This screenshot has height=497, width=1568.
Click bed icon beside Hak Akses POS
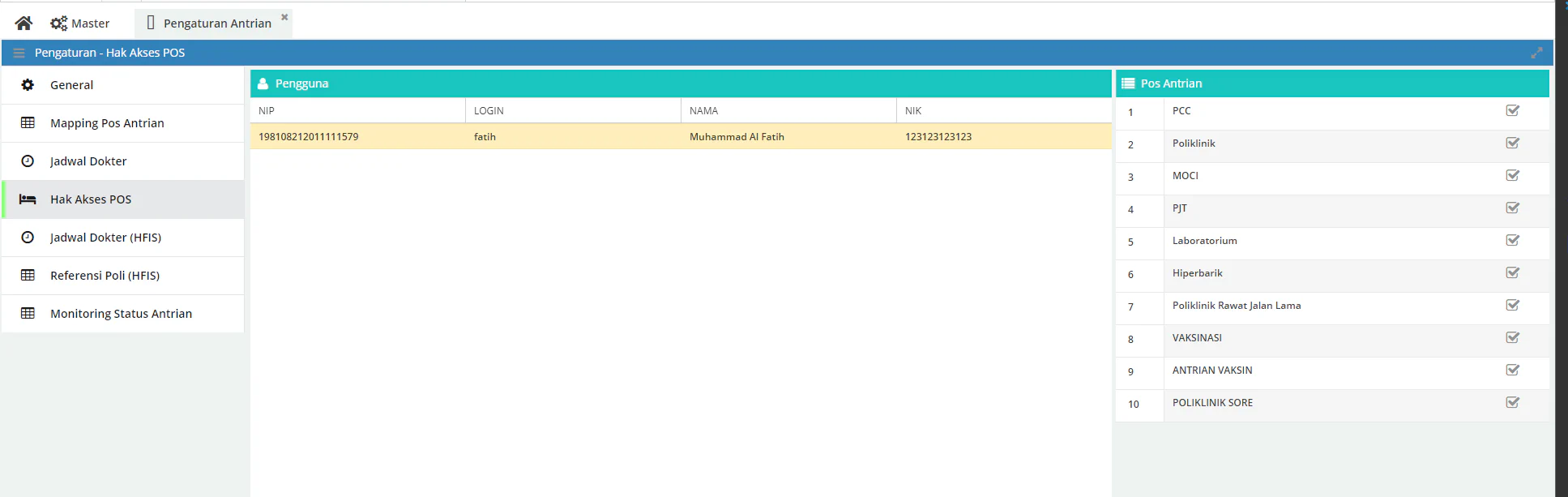tap(28, 199)
